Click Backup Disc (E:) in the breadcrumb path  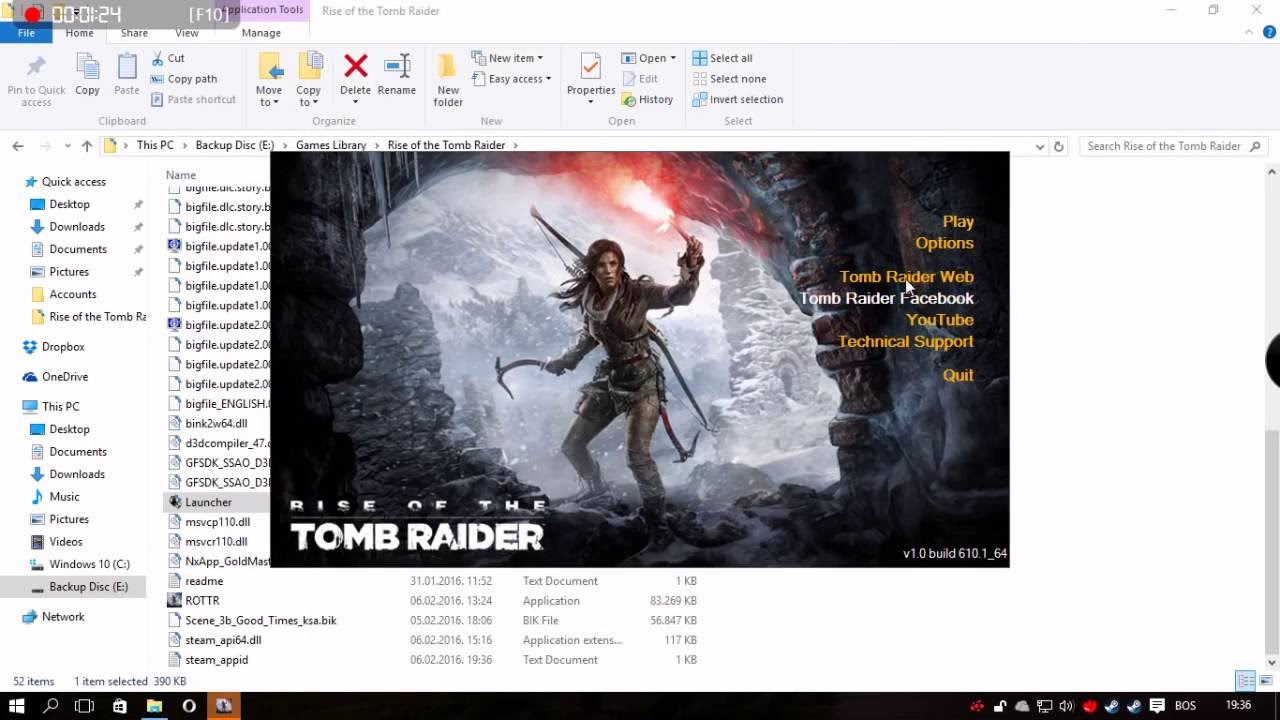pos(234,145)
